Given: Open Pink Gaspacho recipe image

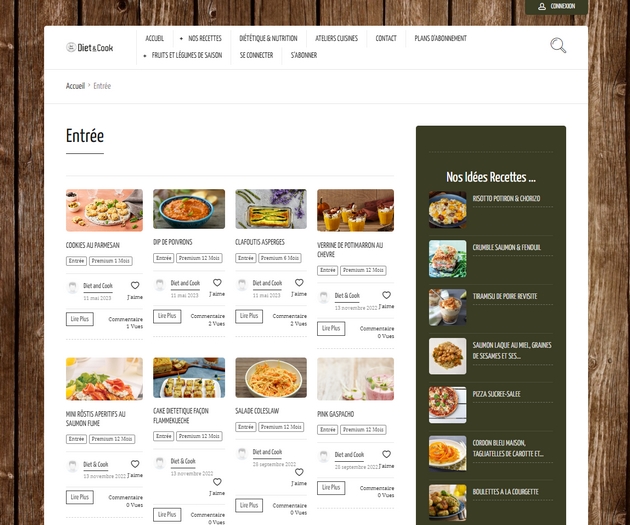Looking at the screenshot, I should (356, 379).
